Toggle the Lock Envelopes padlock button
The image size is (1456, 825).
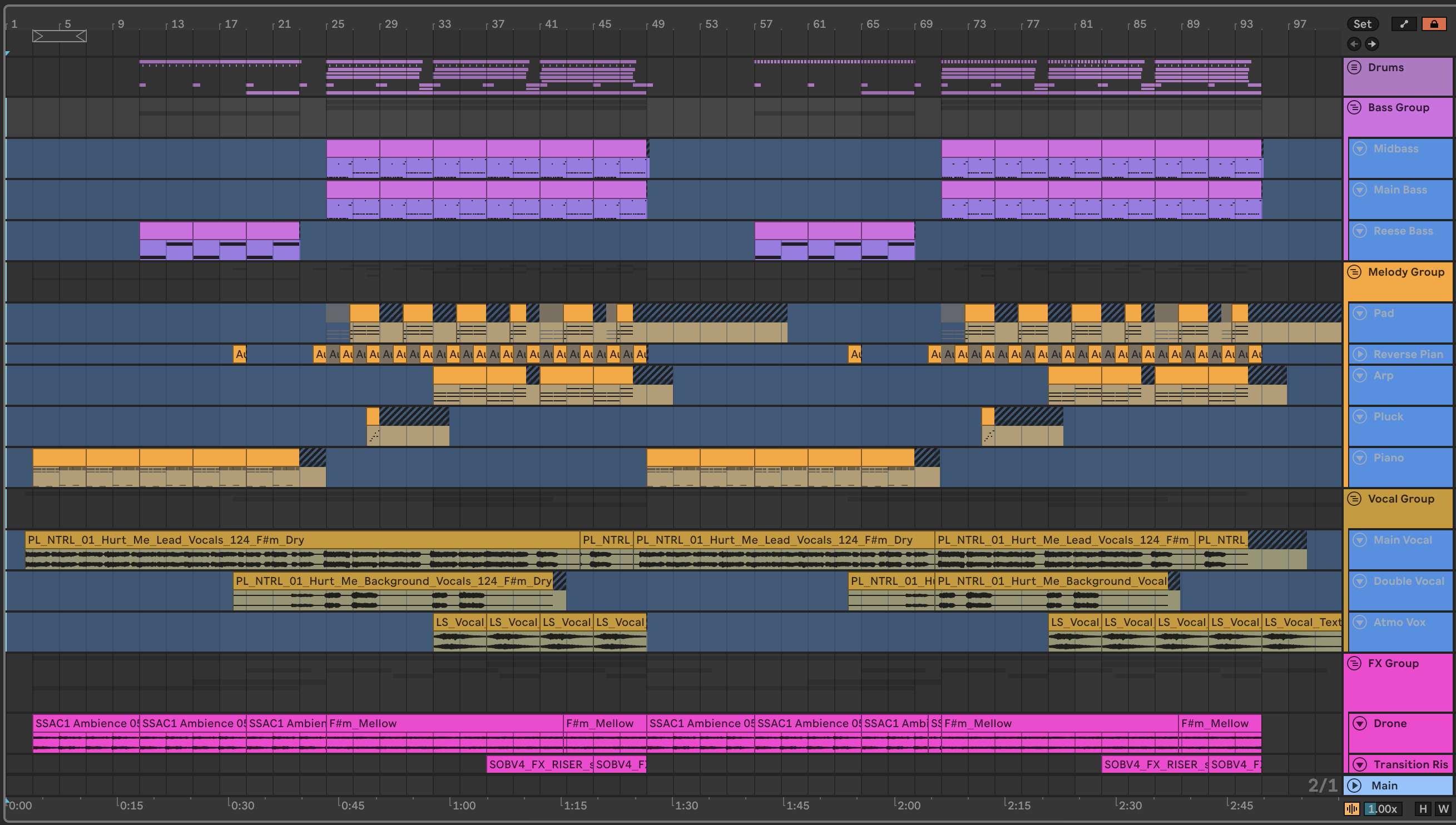pyautogui.click(x=1434, y=24)
